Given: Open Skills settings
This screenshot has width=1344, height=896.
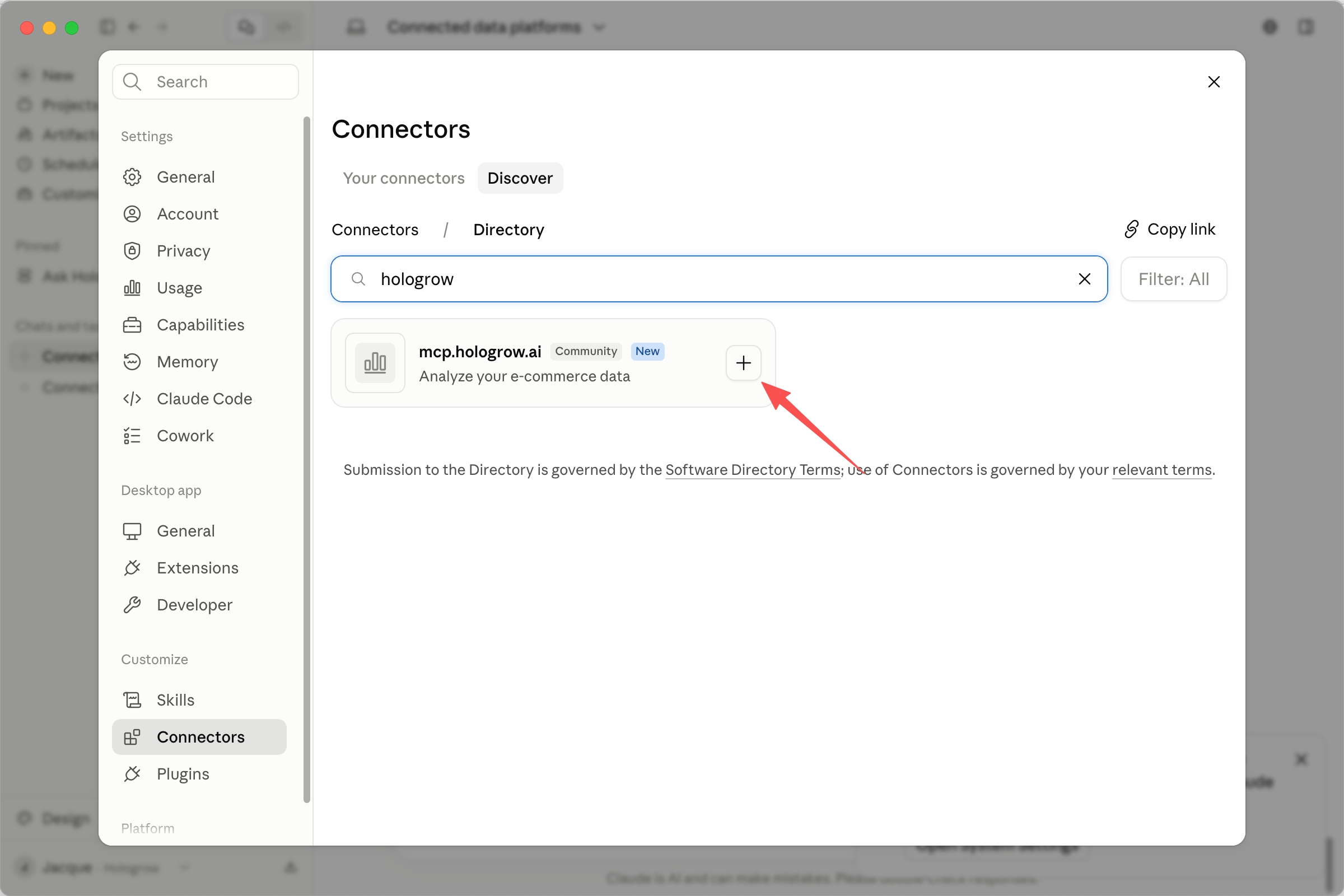Looking at the screenshot, I should coord(199,700).
